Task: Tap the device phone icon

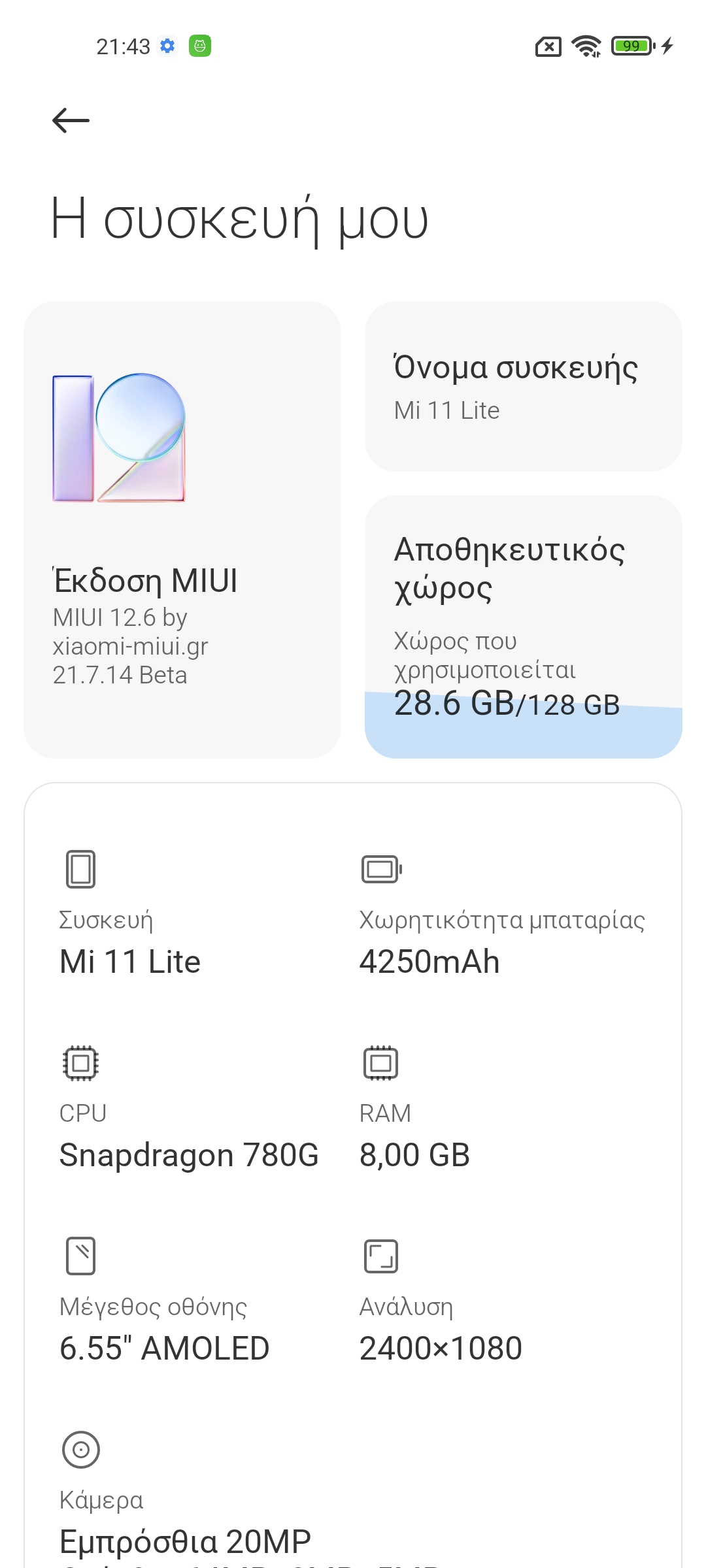Action: pyautogui.click(x=80, y=869)
